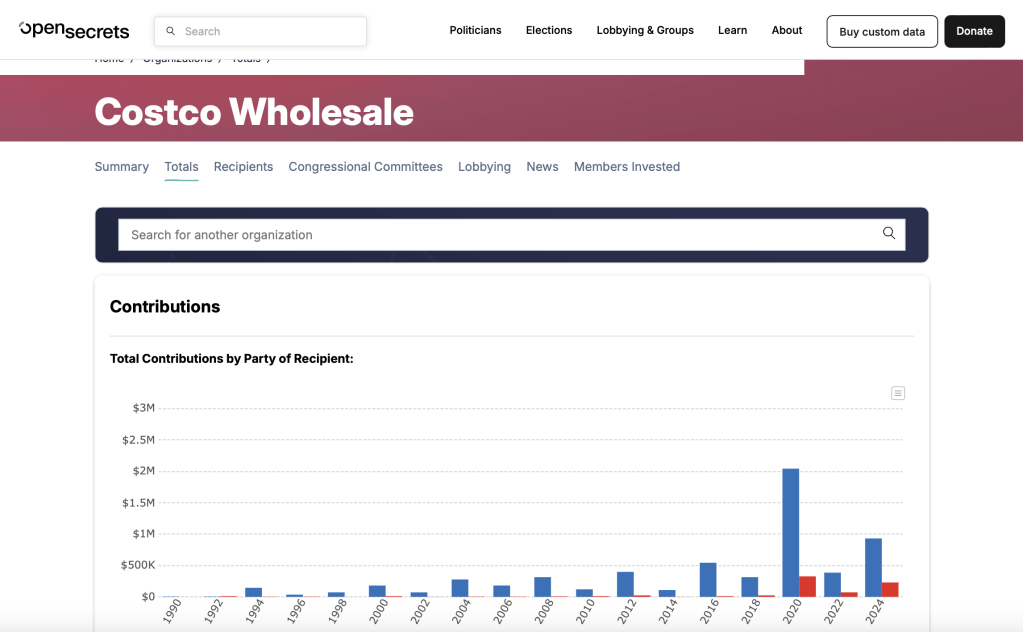Open the News tab
Image resolution: width=1023 pixels, height=632 pixels.
pos(542,167)
